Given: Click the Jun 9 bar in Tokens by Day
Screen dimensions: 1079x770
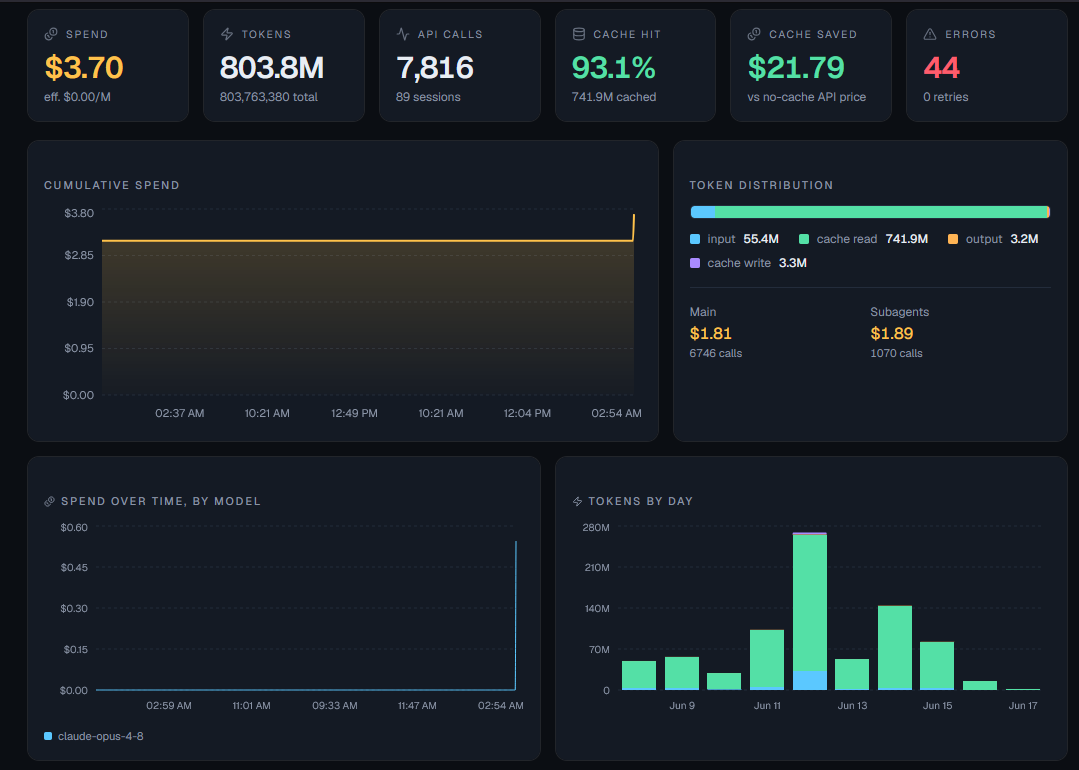Looking at the screenshot, I should (682, 674).
